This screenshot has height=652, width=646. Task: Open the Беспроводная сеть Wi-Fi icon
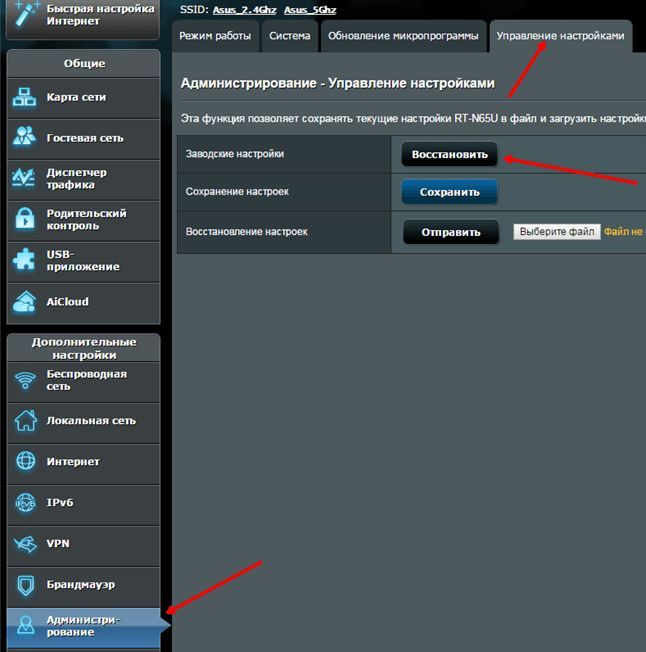tap(25, 380)
